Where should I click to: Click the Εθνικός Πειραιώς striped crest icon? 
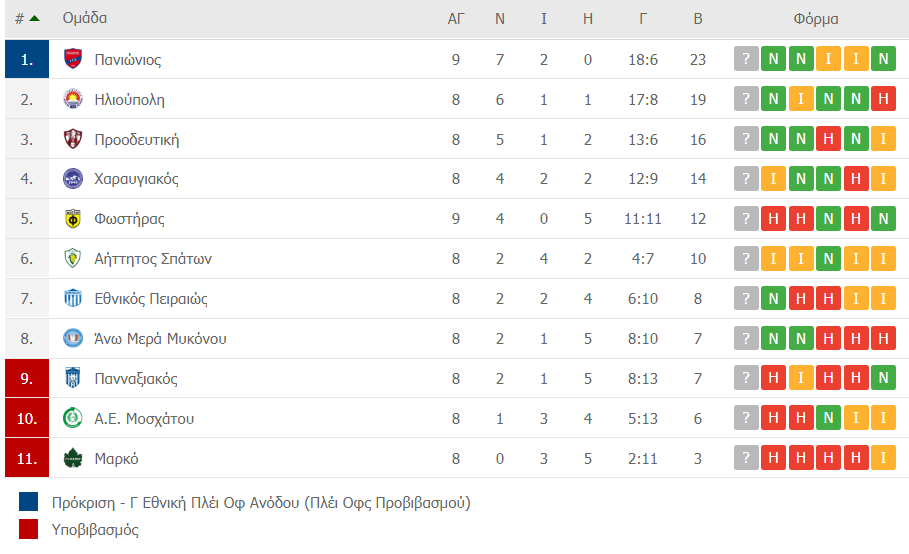pos(72,298)
